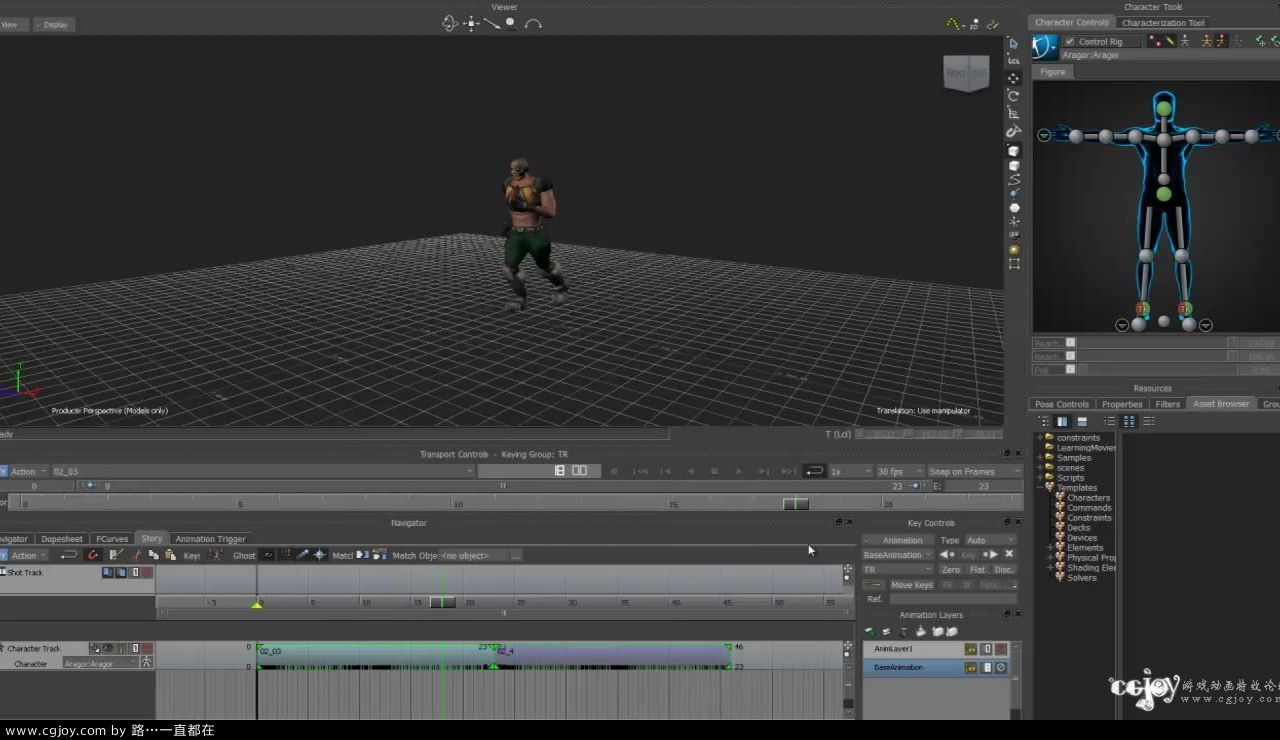Open the Filters tab in Resources
The height and width of the screenshot is (740, 1280).
[1167, 404]
